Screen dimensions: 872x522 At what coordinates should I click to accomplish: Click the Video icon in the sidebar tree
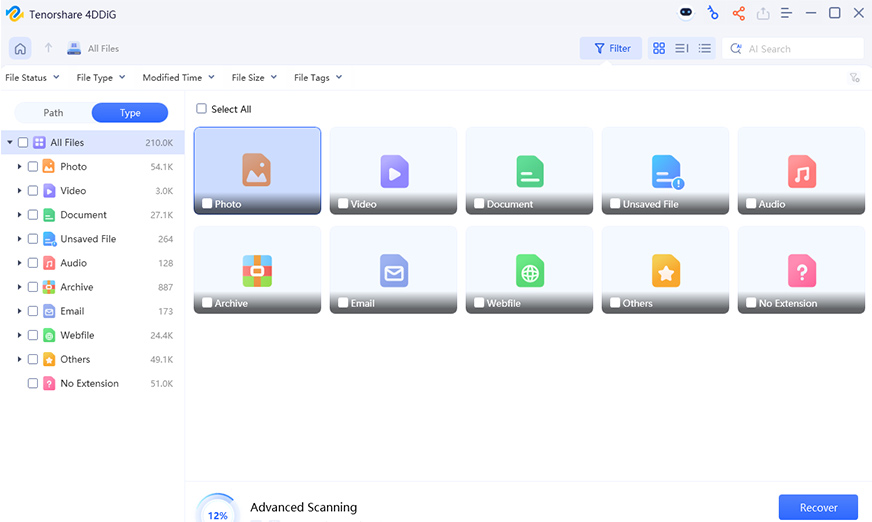click(x=49, y=191)
